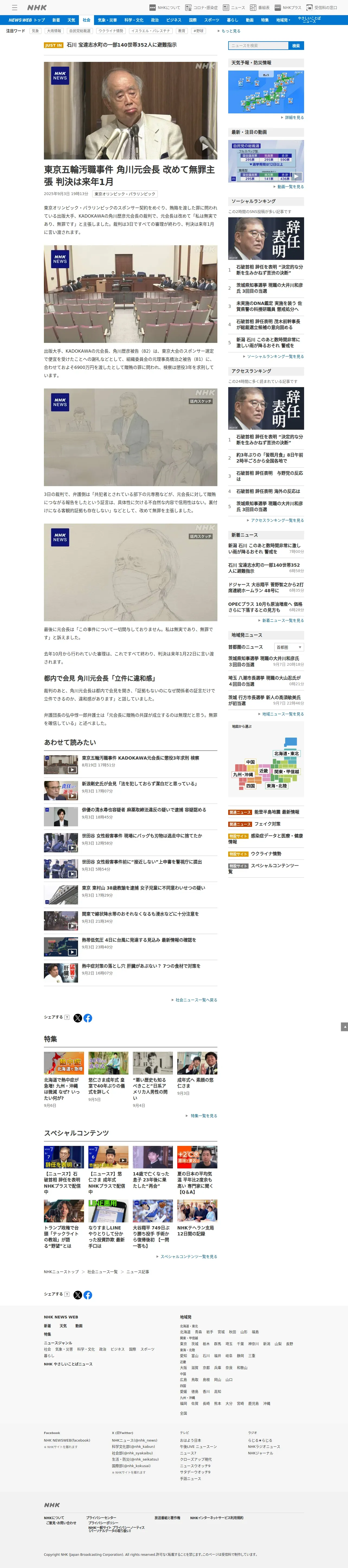Open the weather map thumbnail
The width and height of the screenshot is (348, 1568).
click(266, 92)
